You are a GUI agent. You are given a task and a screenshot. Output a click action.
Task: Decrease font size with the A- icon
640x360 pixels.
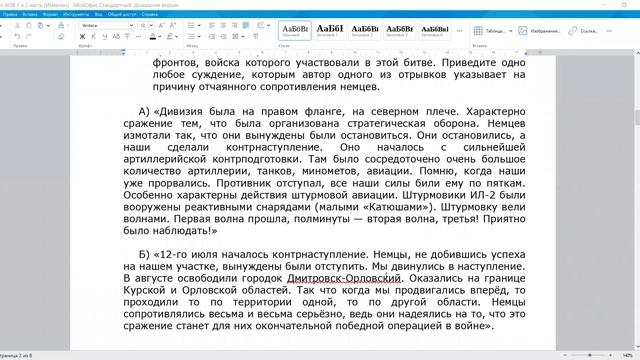pos(162,25)
